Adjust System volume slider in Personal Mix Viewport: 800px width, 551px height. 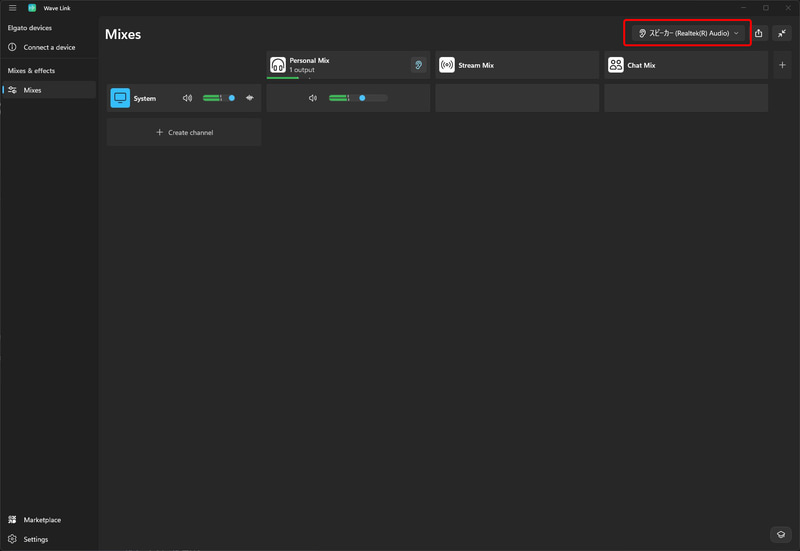(x=358, y=98)
